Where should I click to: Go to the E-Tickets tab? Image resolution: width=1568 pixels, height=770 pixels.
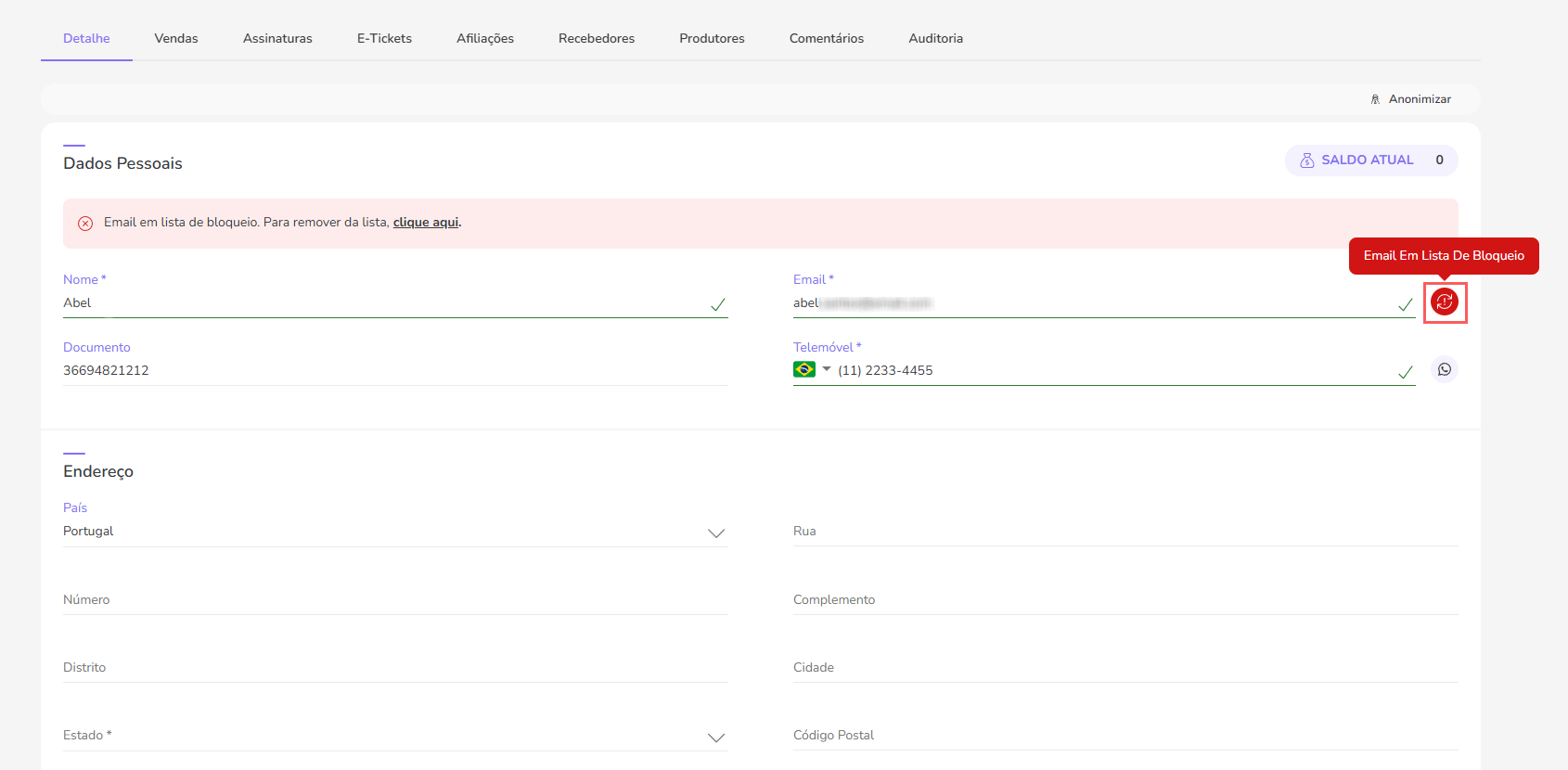(x=384, y=38)
